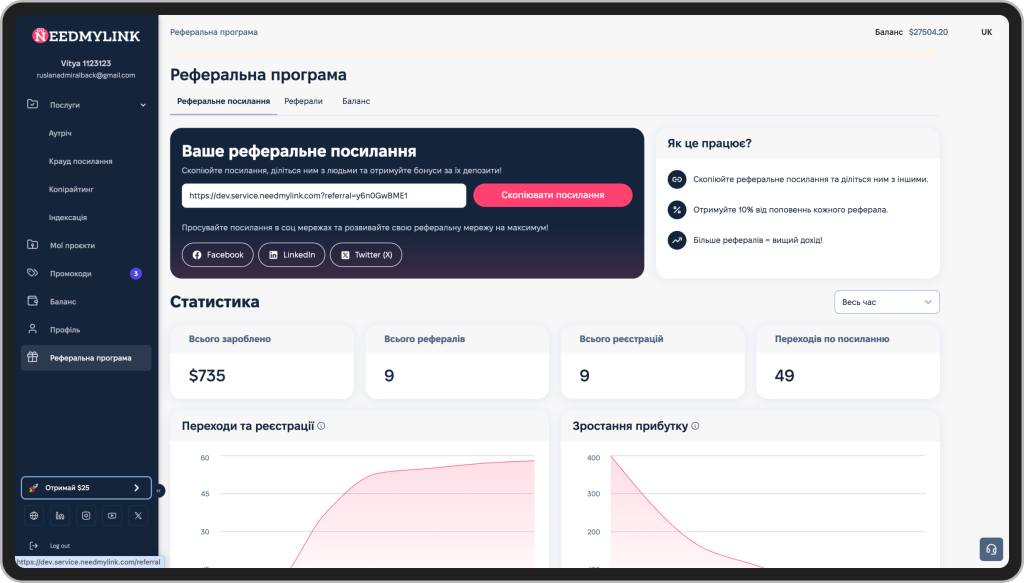Viewport: 1024px width, 583px height.
Task: Go to Мої проєкти in sidebar
Action: tap(72, 245)
